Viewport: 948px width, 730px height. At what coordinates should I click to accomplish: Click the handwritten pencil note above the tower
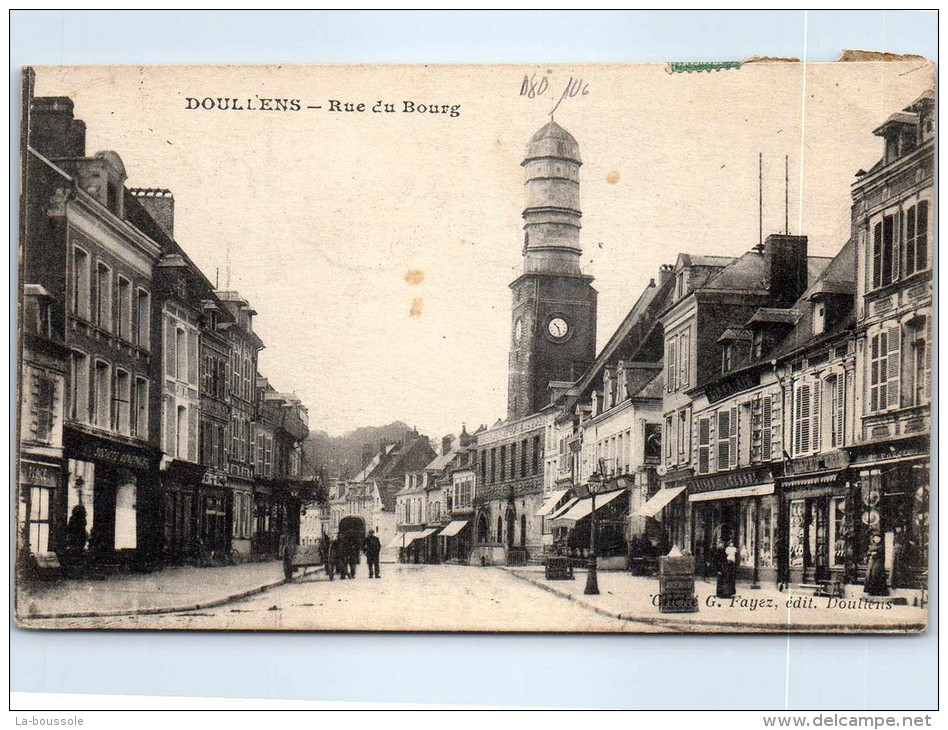553,89
